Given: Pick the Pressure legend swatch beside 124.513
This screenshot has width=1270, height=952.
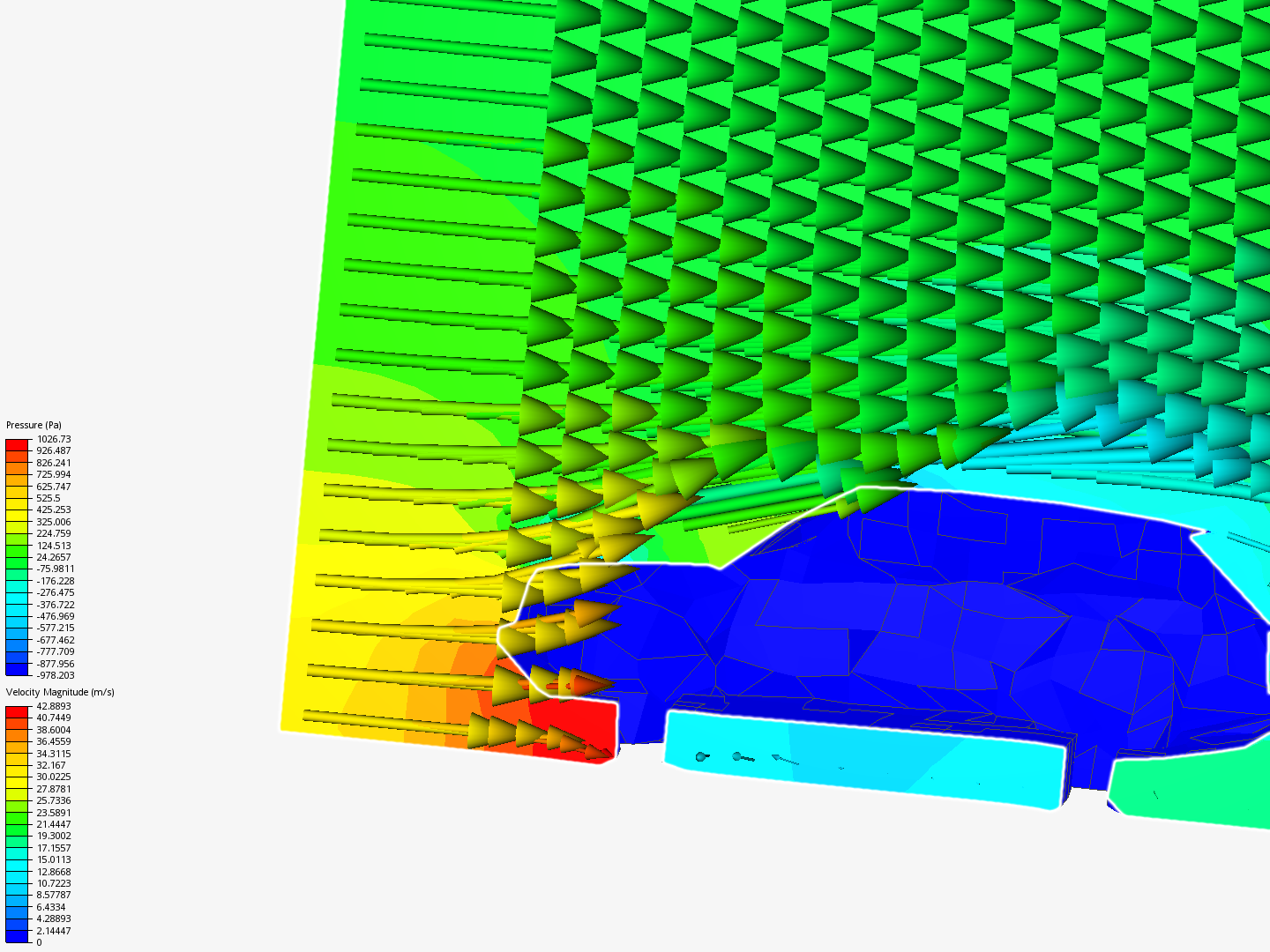Looking at the screenshot, I should coord(17,551).
